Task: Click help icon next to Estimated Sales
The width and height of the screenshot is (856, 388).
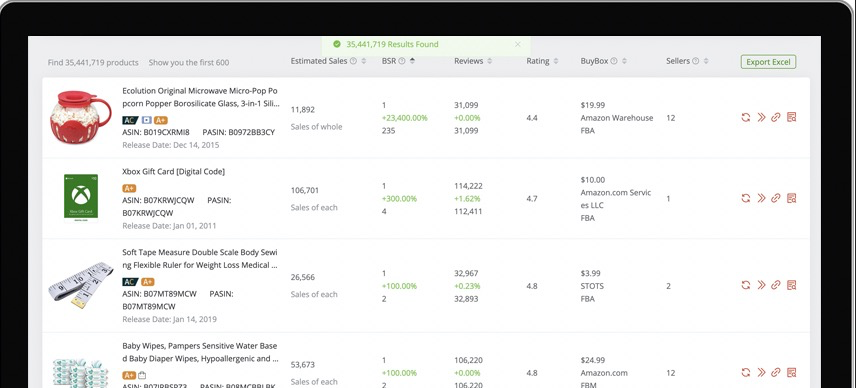Action: coord(353,61)
